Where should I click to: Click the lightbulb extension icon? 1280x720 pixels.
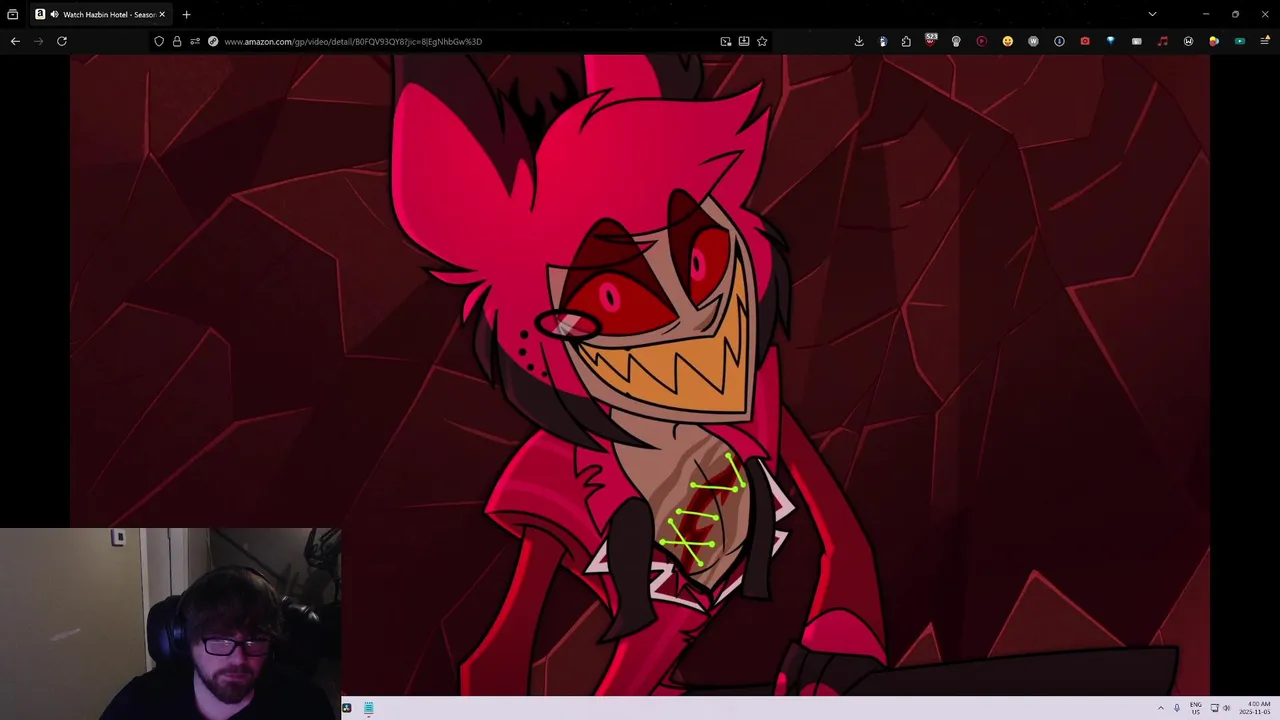pyautogui.click(x=956, y=41)
